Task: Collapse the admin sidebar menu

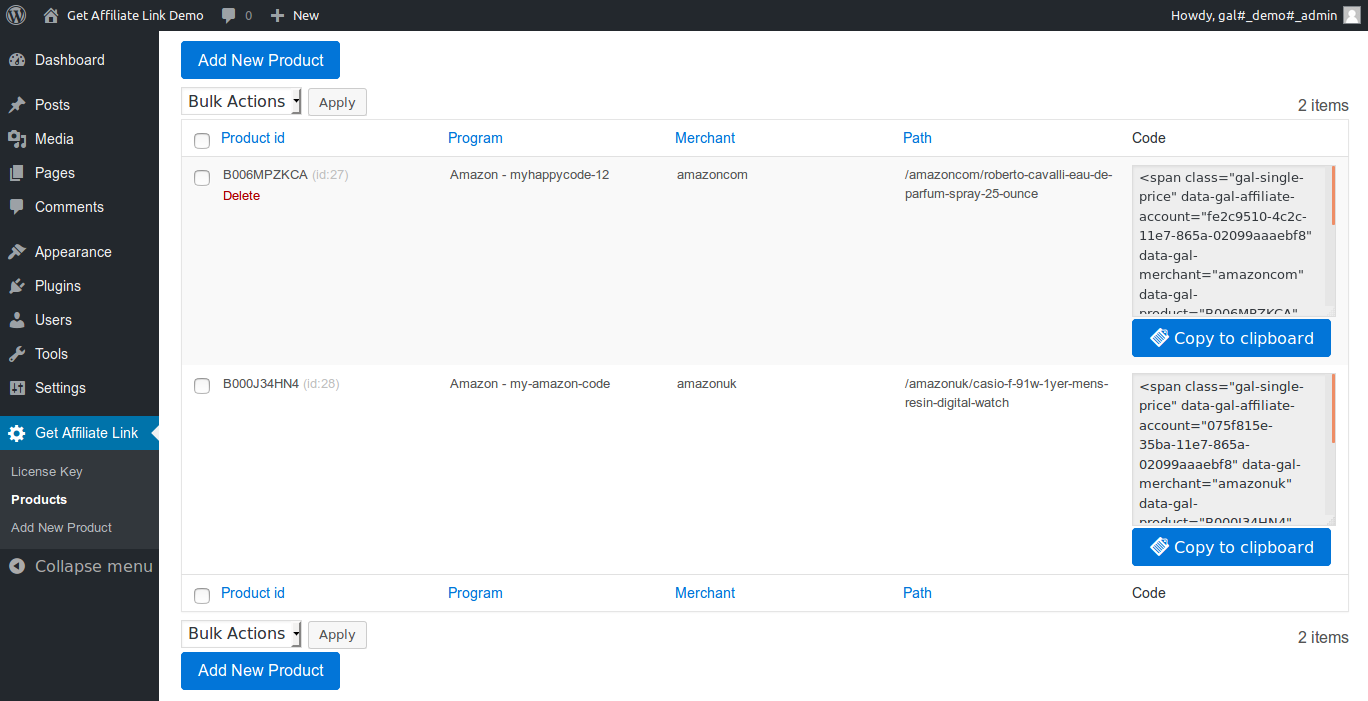Action: coord(79,566)
